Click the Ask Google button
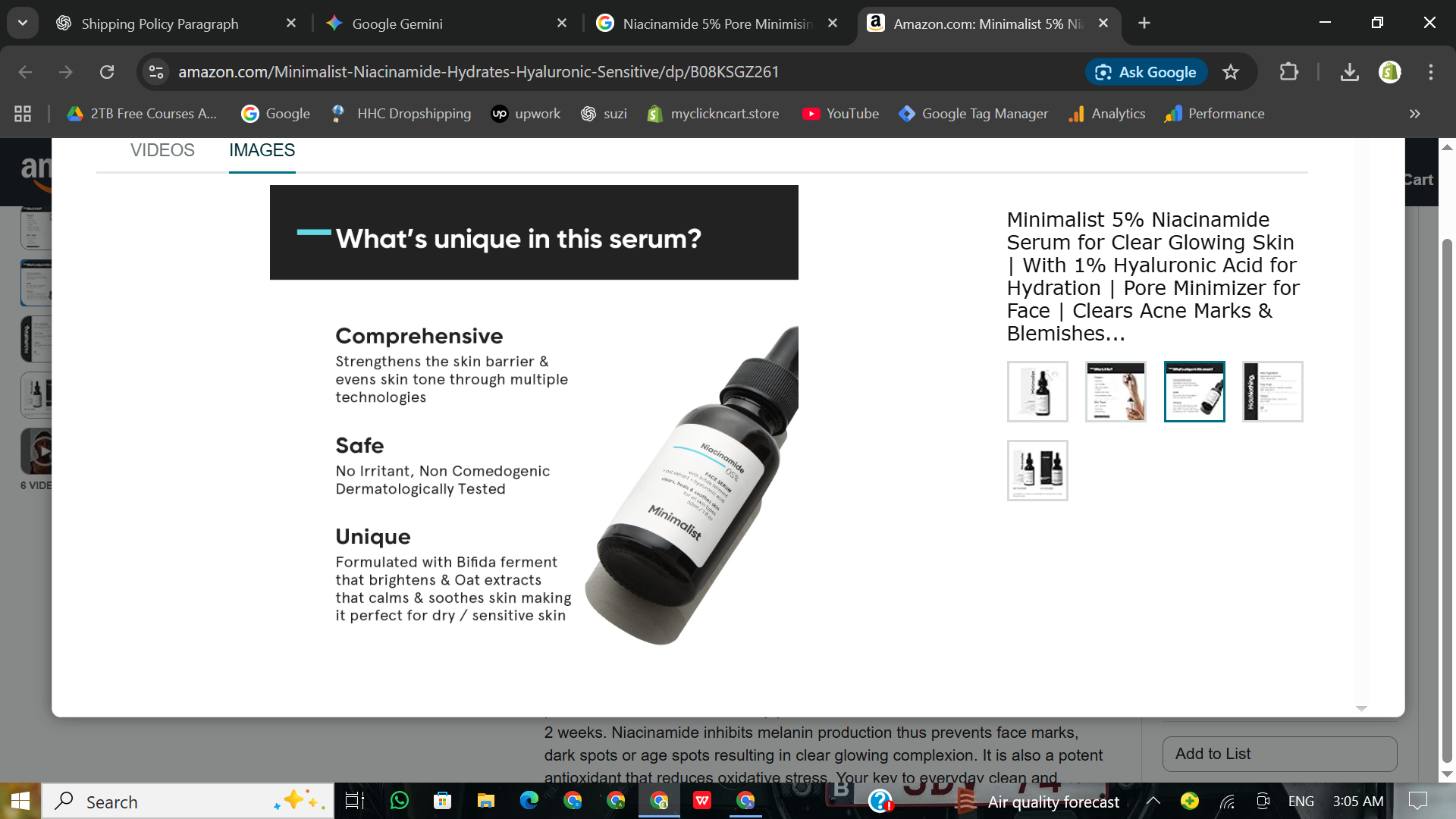The image size is (1456, 819). [1146, 72]
